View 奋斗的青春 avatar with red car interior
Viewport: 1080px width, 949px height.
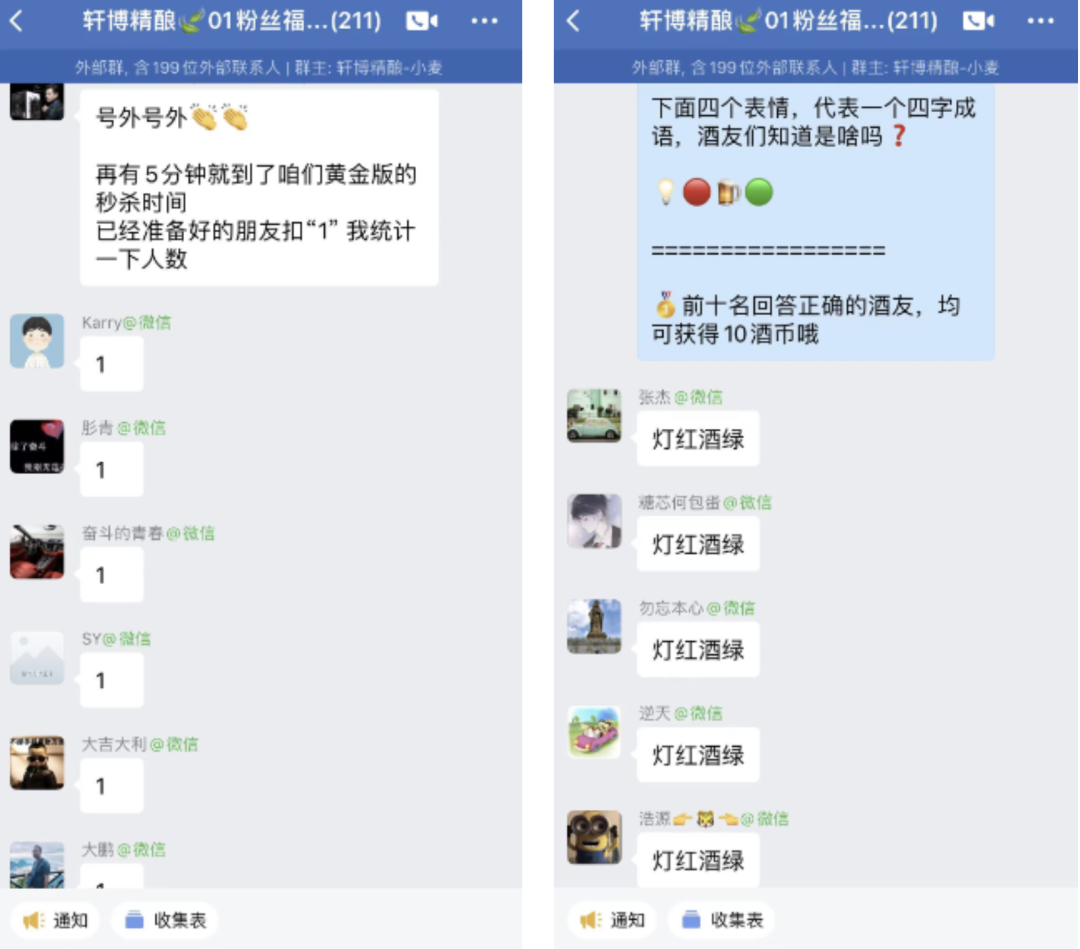tap(37, 552)
